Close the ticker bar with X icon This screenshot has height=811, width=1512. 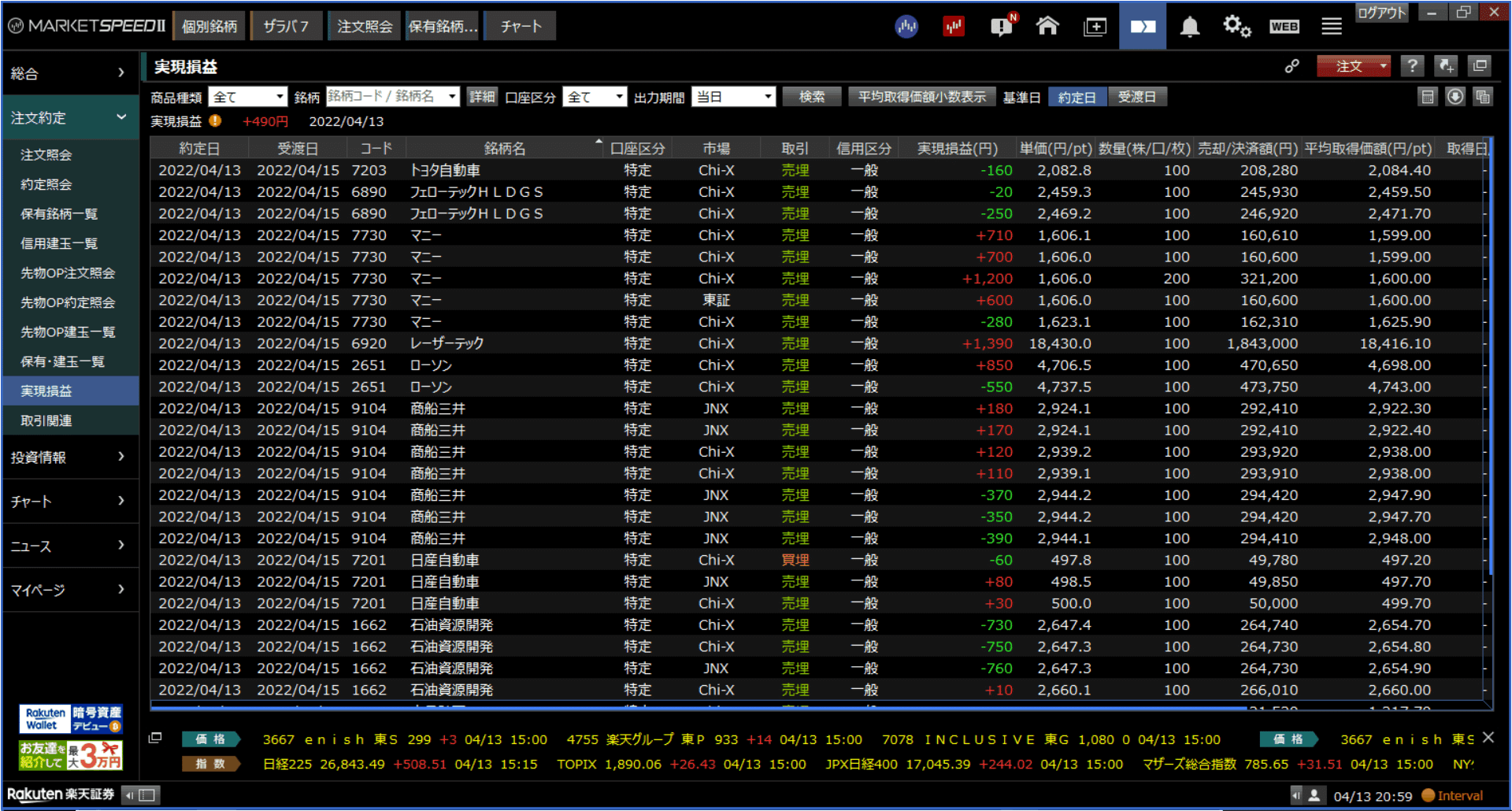click(x=1488, y=738)
